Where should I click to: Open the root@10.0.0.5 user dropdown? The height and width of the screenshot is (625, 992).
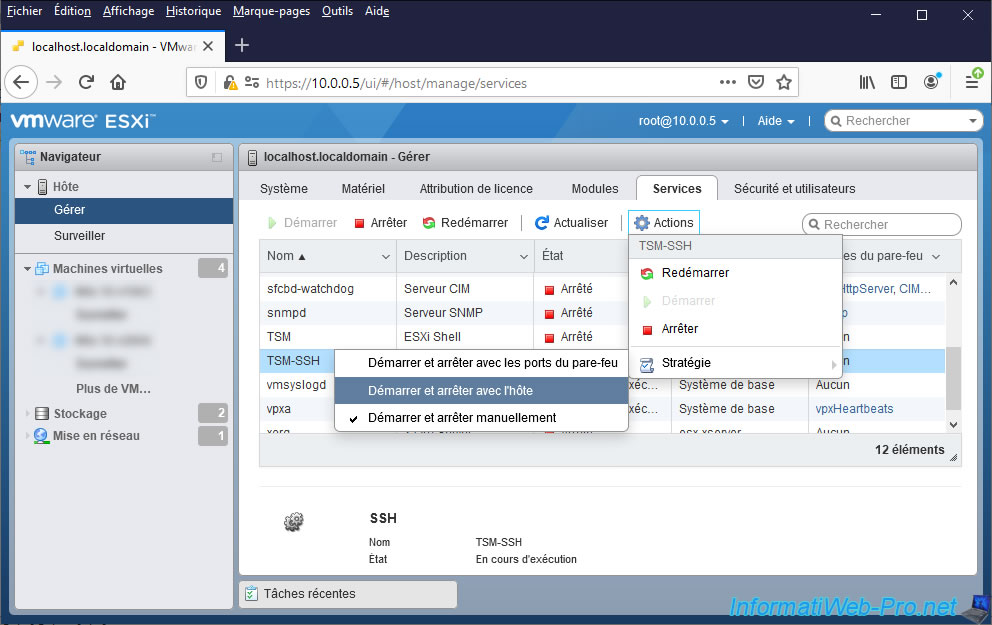pos(683,121)
